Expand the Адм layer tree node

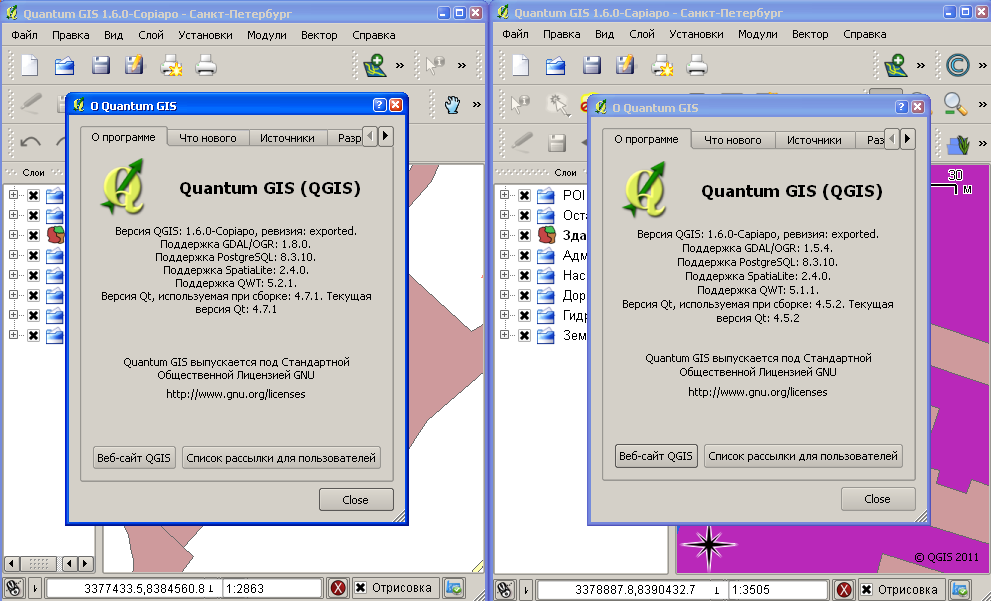tap(504, 255)
